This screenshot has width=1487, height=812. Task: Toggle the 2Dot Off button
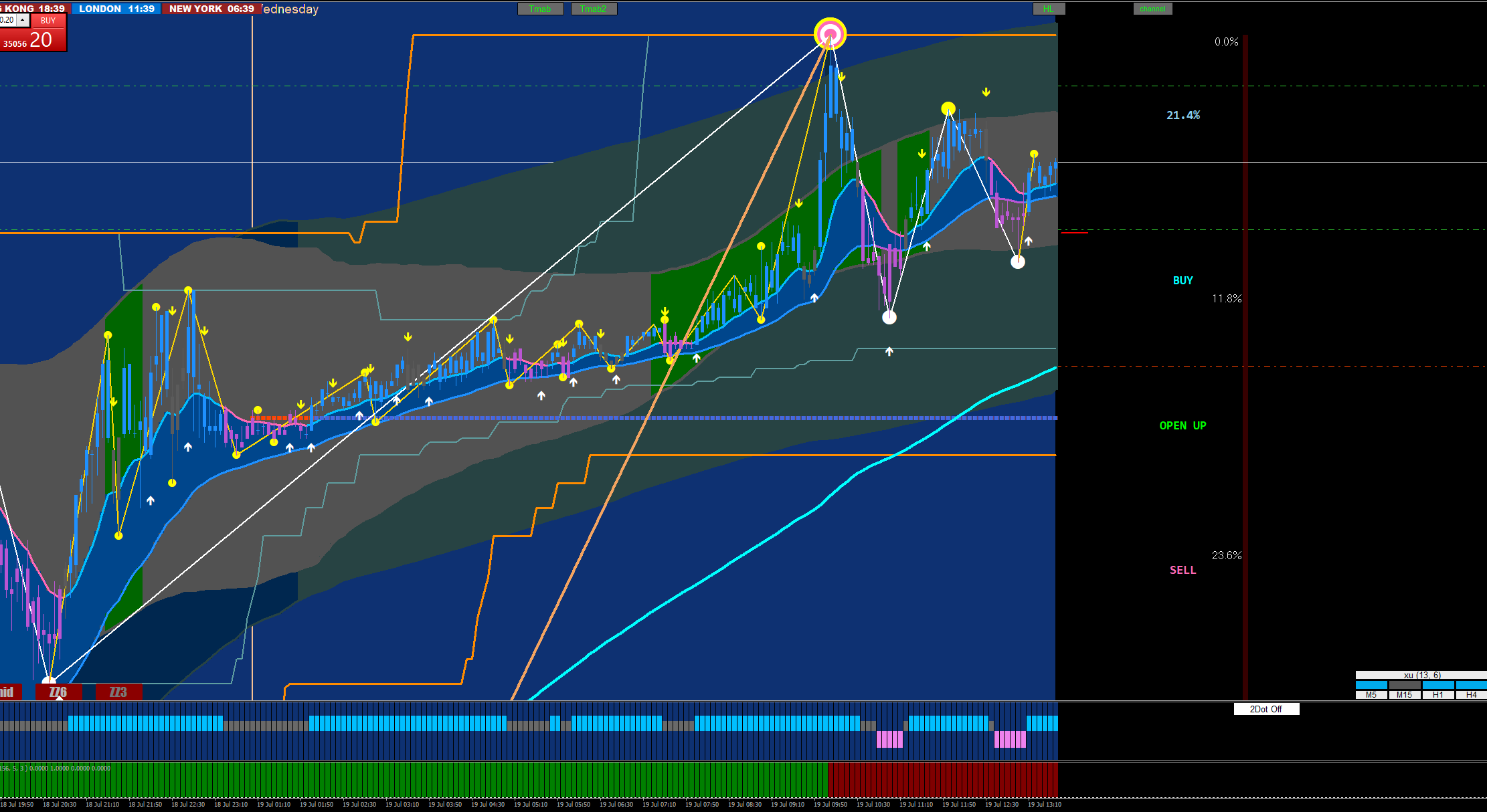(x=1266, y=709)
